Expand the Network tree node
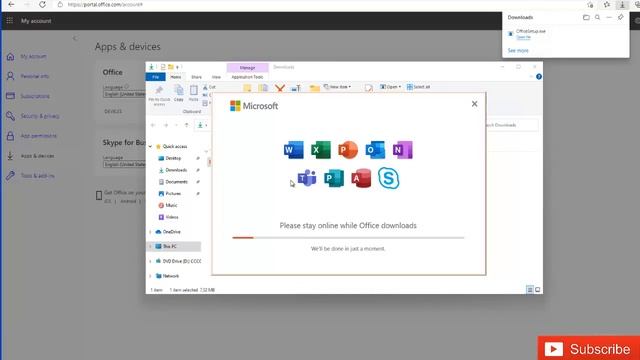 (150, 276)
